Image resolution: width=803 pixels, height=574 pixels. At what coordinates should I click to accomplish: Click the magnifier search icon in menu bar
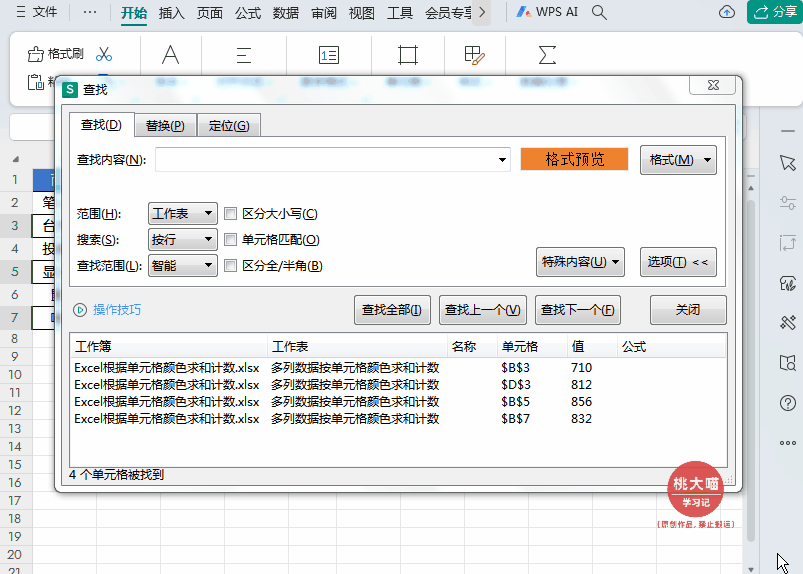[x=599, y=12]
